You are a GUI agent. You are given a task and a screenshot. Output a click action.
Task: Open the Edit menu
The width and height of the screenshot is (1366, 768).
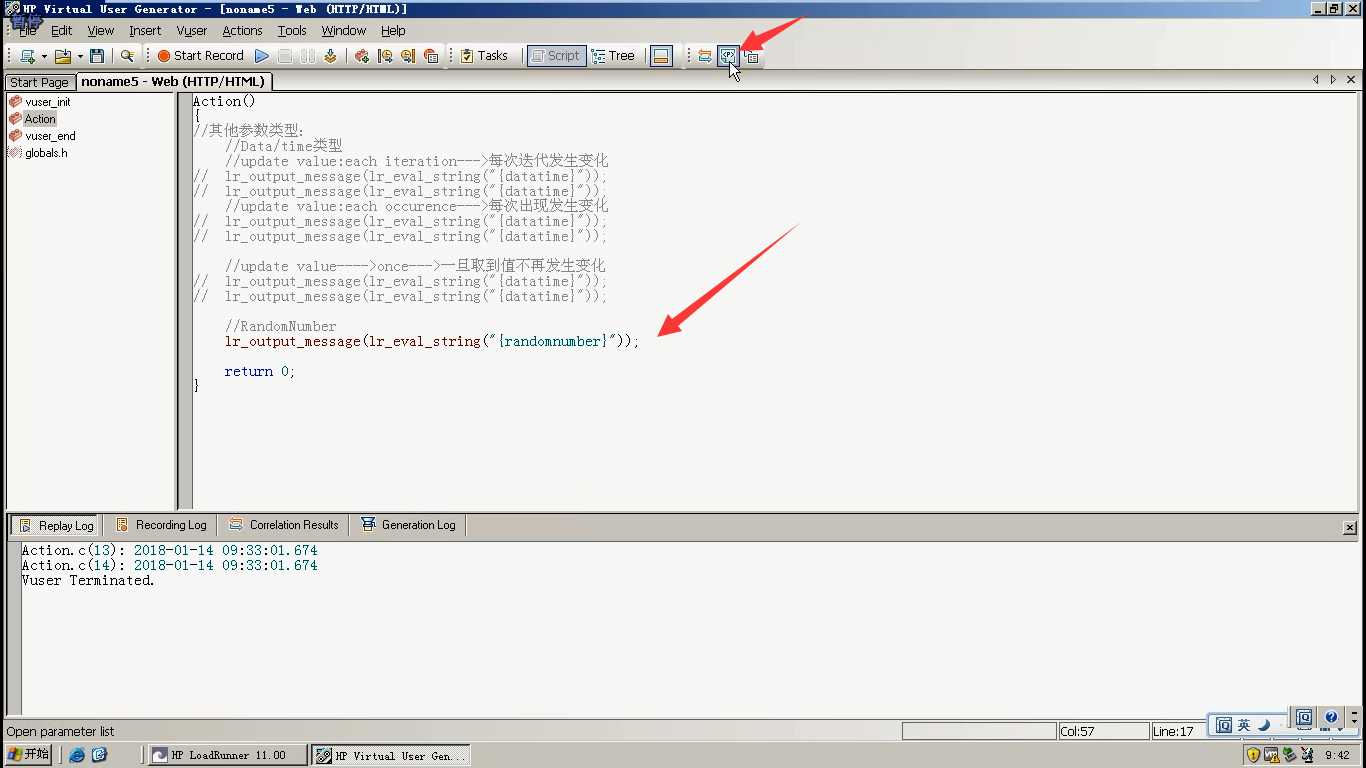click(61, 31)
